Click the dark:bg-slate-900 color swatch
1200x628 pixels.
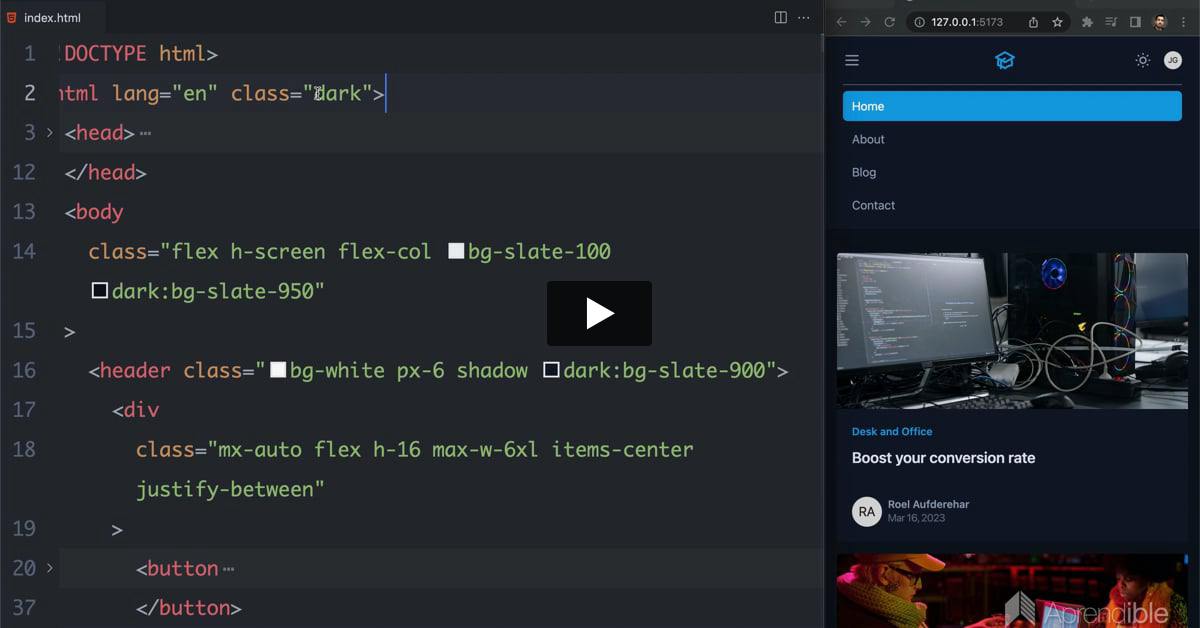click(x=551, y=370)
